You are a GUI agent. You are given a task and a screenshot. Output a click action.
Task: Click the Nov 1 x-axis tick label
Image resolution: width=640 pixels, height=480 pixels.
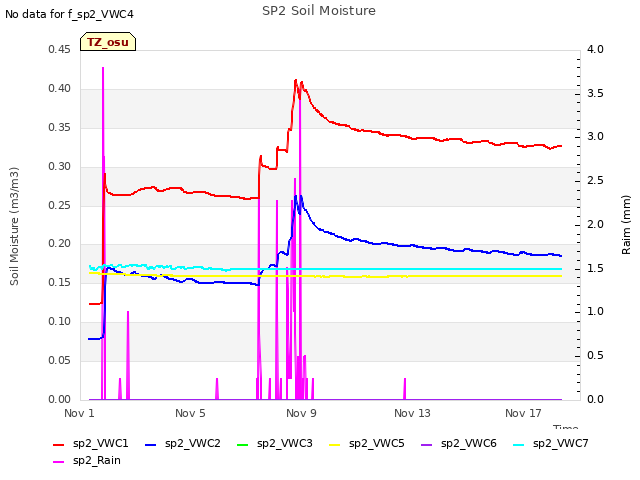(x=79, y=413)
